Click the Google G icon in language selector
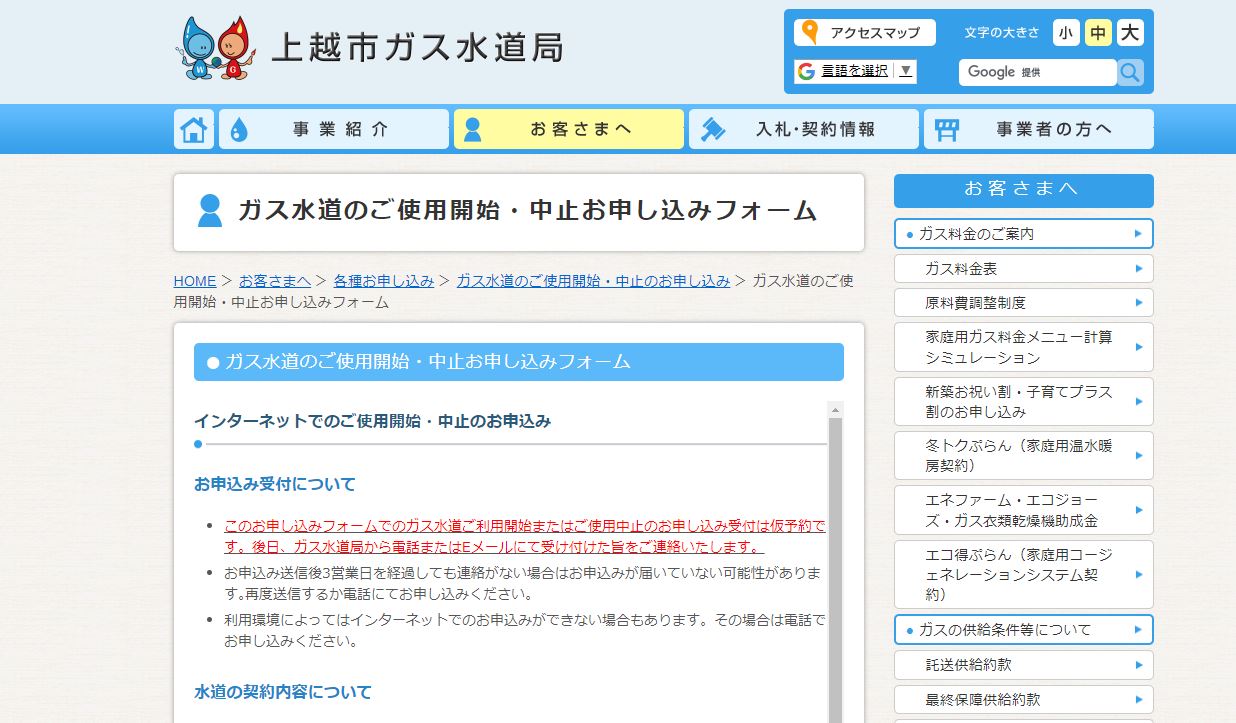 tap(806, 71)
